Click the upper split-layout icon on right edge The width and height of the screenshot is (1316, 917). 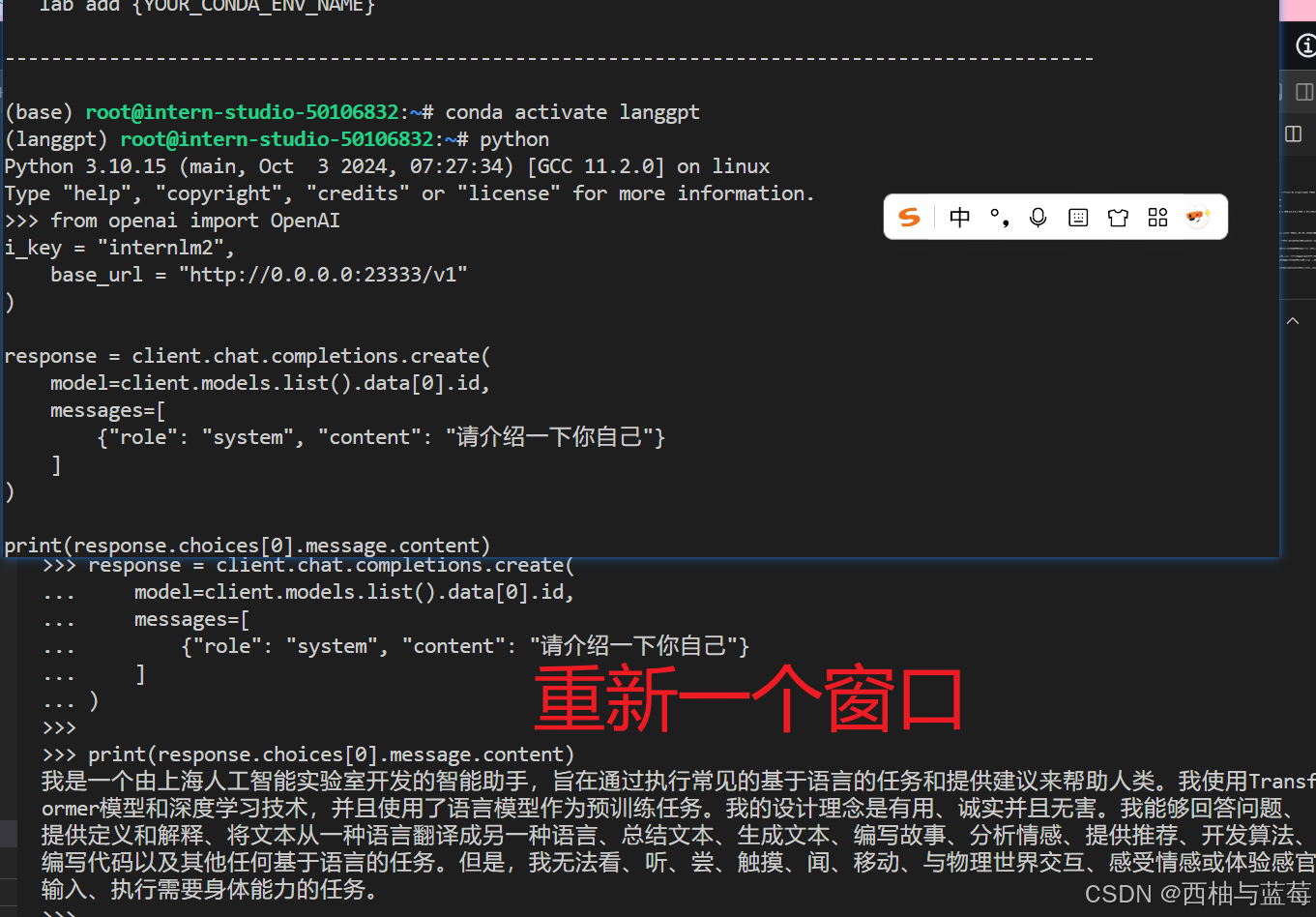coord(1304,92)
